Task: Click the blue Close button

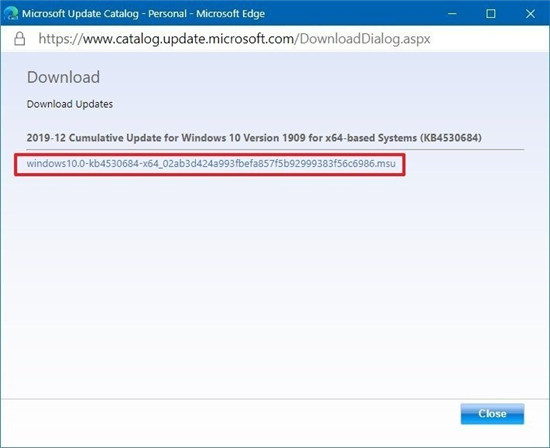Action: pyautogui.click(x=492, y=414)
